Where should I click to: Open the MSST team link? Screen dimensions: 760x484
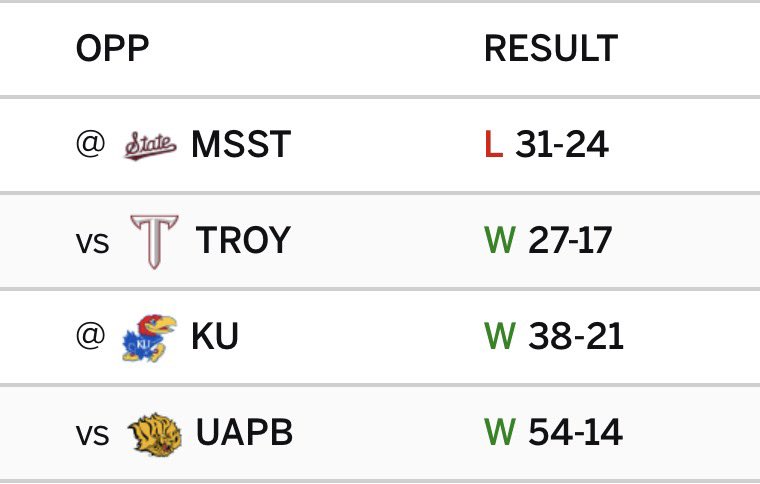(x=241, y=144)
